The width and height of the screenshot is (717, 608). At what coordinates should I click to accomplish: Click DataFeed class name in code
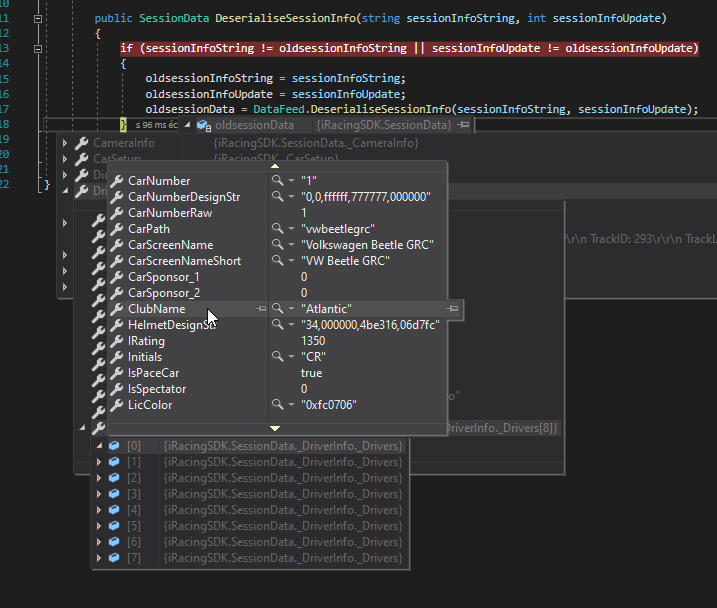point(278,109)
